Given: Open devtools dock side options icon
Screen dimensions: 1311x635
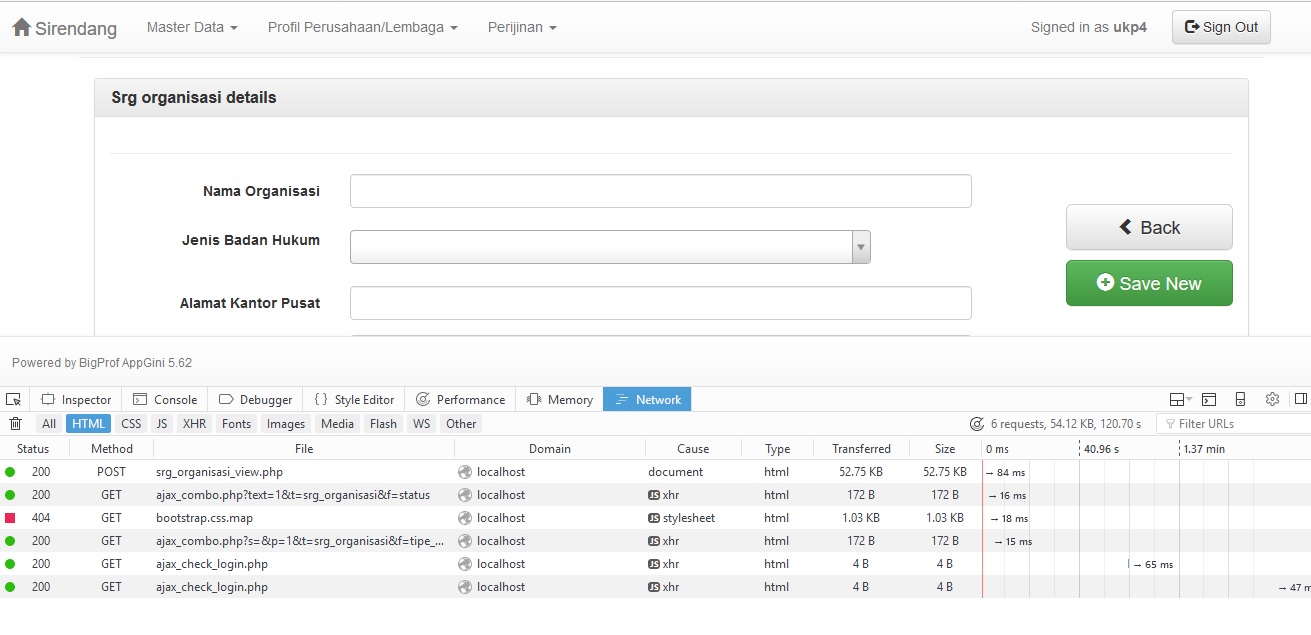Looking at the screenshot, I should 1181,399.
